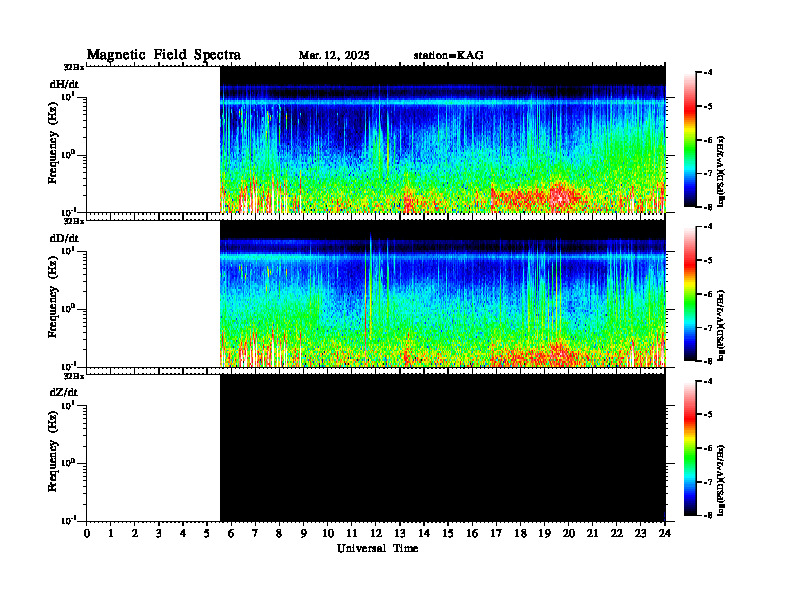Click the dH/dt color bar's log PSD unit label
Screen dimensions: 792x612
click(721, 171)
